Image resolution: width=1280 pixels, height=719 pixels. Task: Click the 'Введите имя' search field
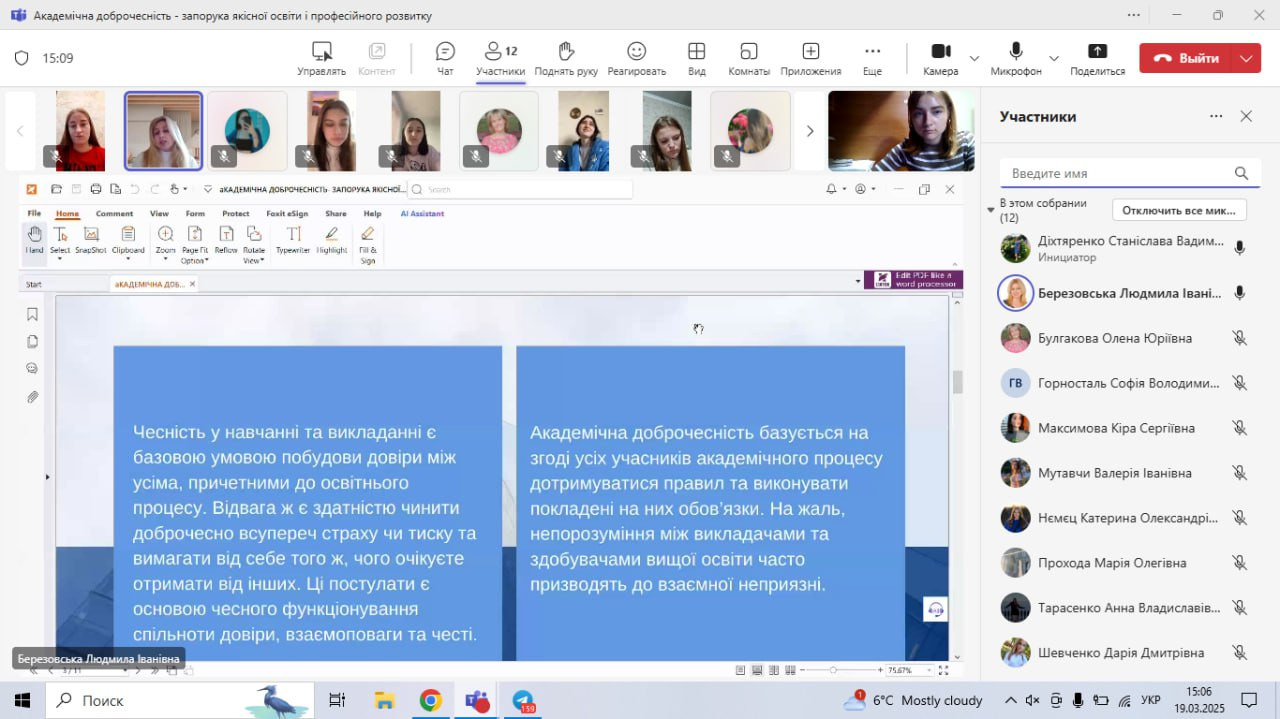tap(1118, 173)
